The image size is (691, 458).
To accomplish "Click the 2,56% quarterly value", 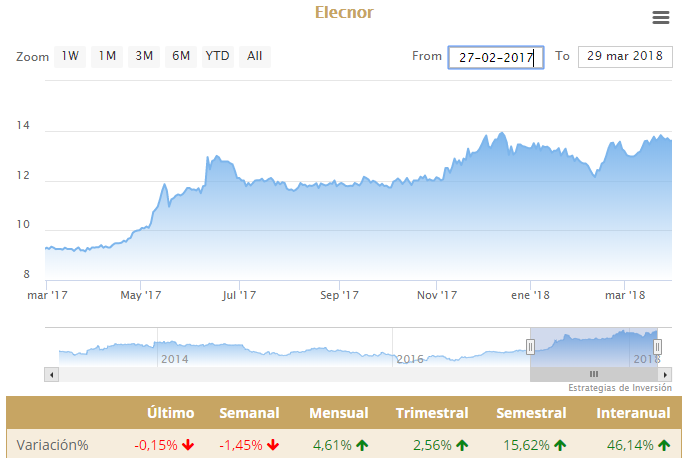I will tap(432, 445).
